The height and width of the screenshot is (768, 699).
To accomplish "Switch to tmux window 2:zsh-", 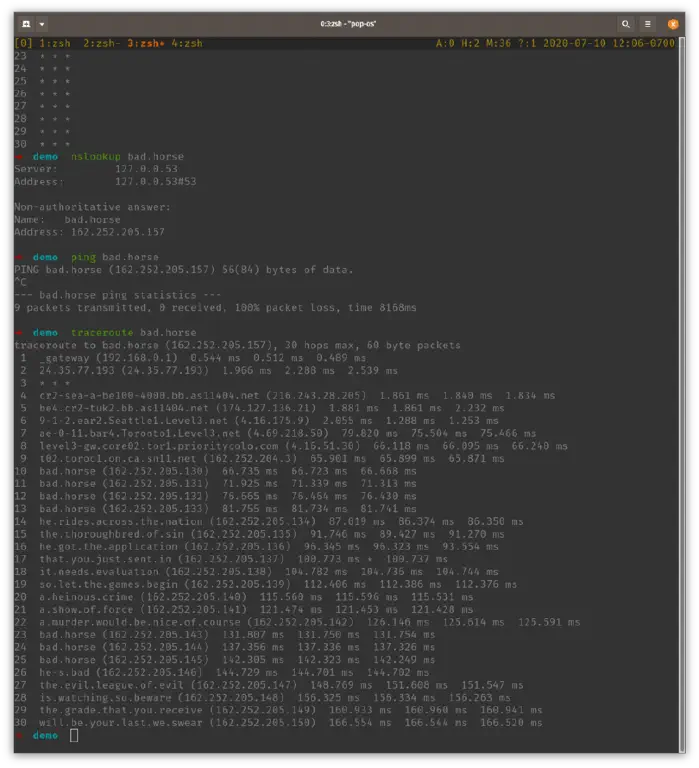I will click(x=102, y=43).
